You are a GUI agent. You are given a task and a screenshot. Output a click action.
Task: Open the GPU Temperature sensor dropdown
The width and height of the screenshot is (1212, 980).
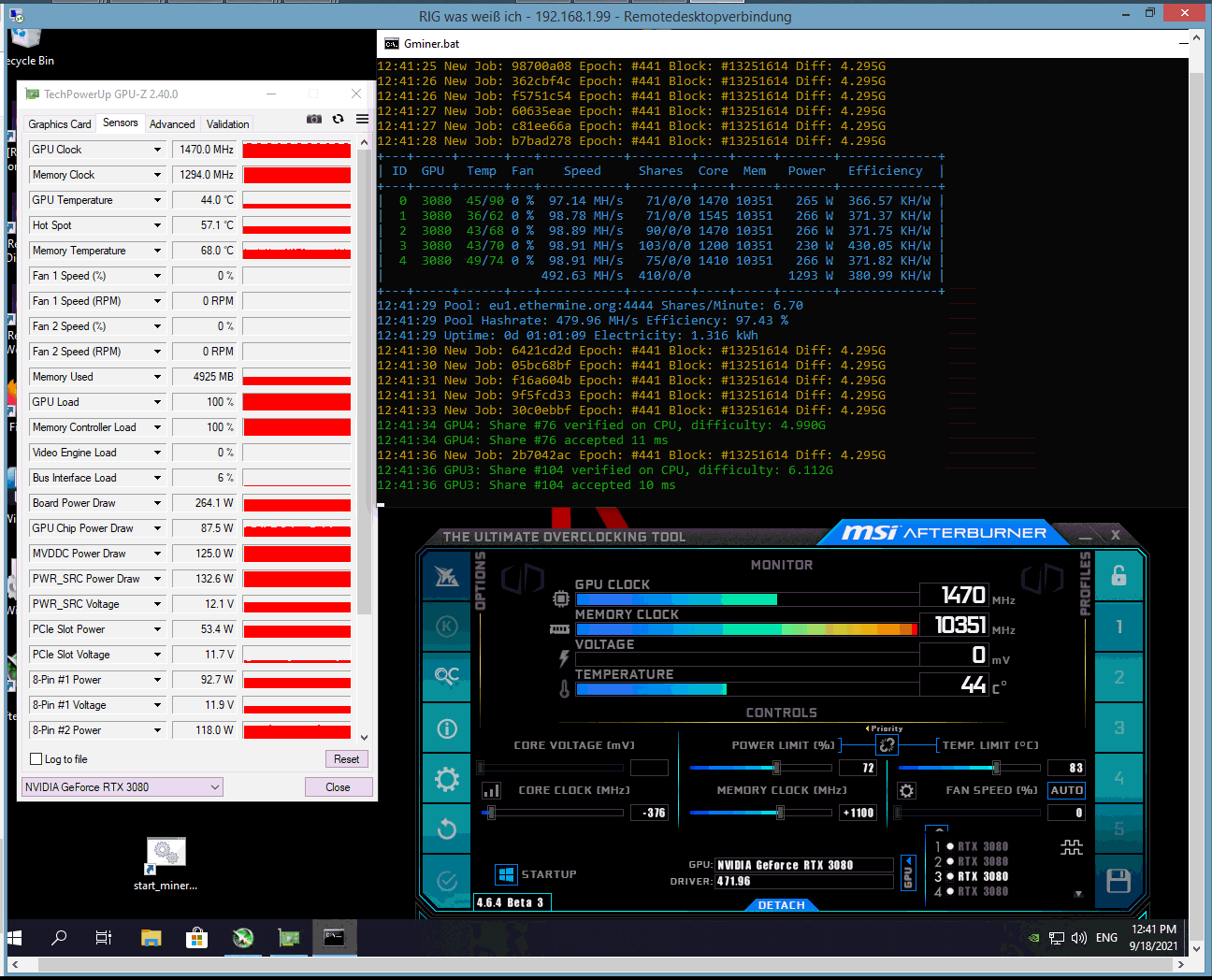point(157,200)
